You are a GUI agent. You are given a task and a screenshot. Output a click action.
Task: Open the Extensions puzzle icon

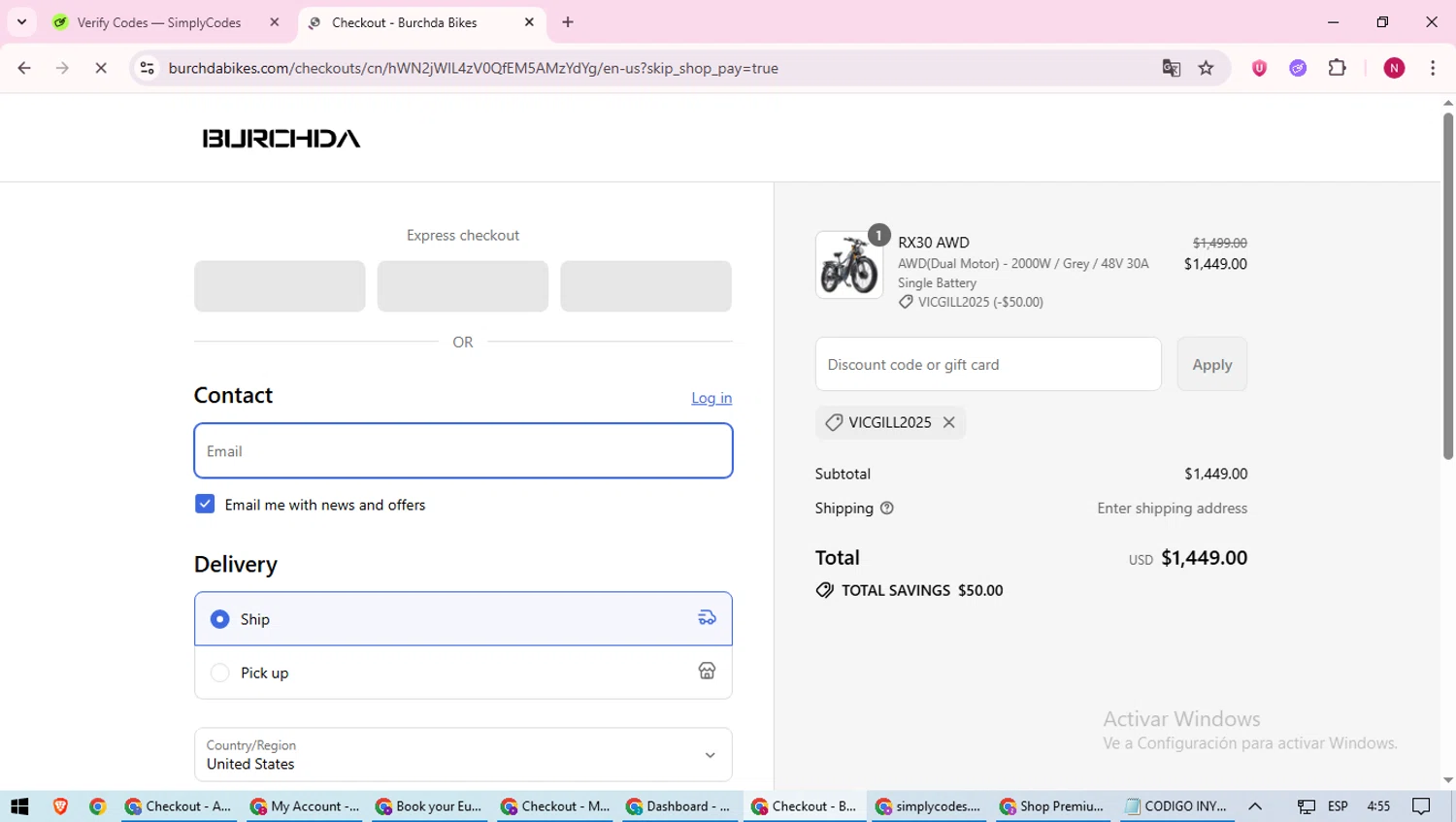(1338, 68)
